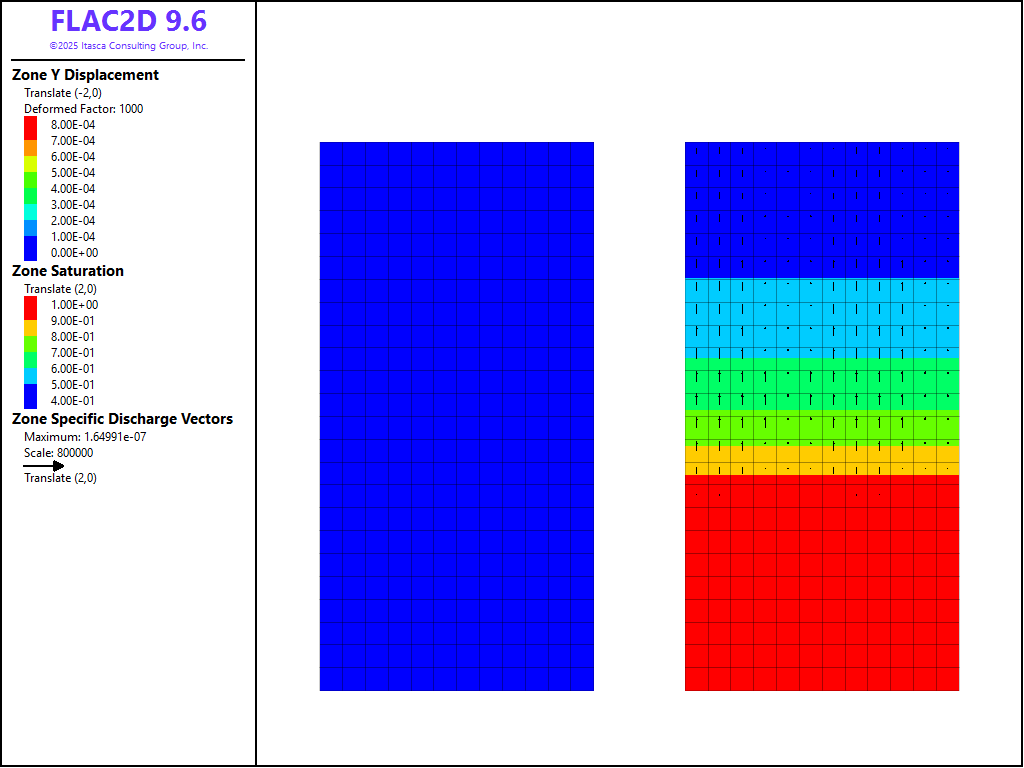Image resolution: width=1024 pixels, height=768 pixels.
Task: Click the 5.00E-01 saturation legend value
Action: click(72, 385)
